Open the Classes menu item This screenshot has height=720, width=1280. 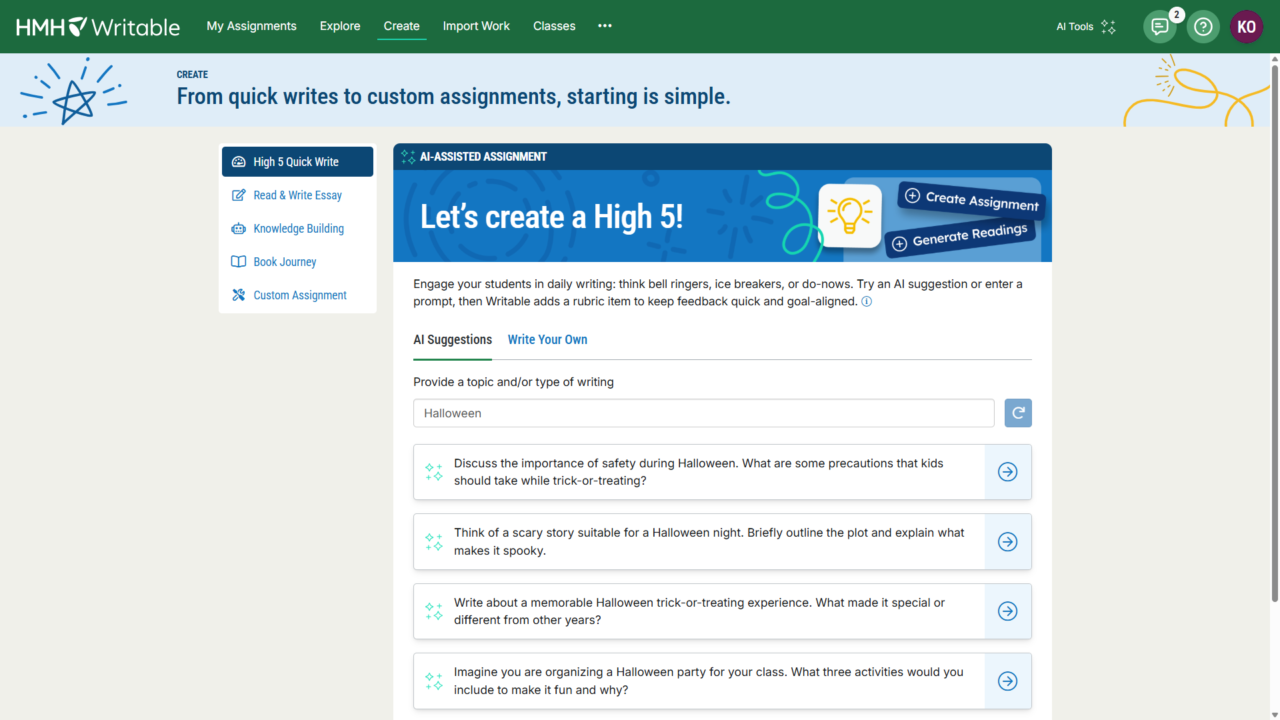click(554, 26)
